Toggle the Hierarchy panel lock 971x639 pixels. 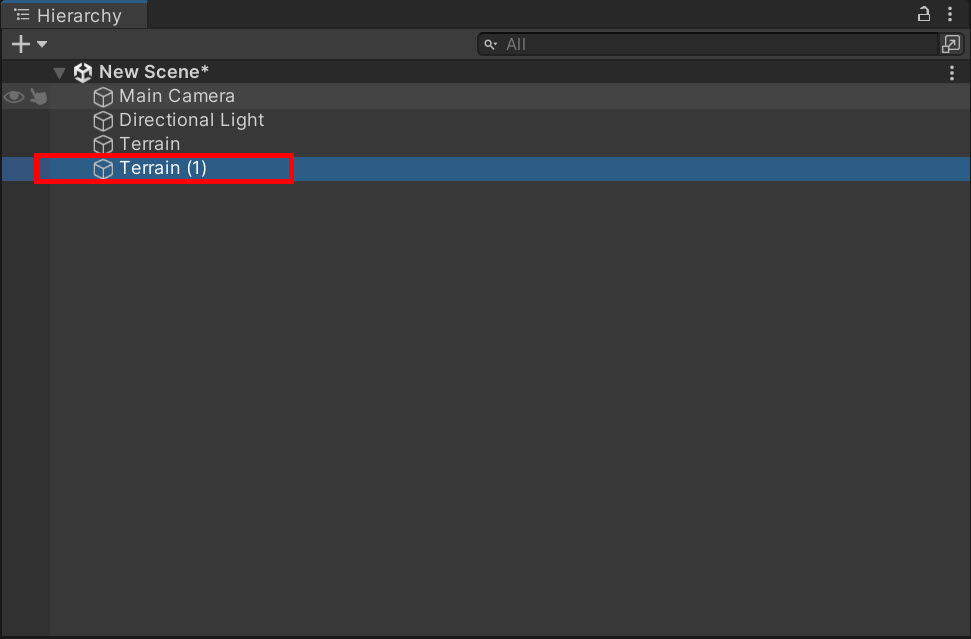point(923,14)
